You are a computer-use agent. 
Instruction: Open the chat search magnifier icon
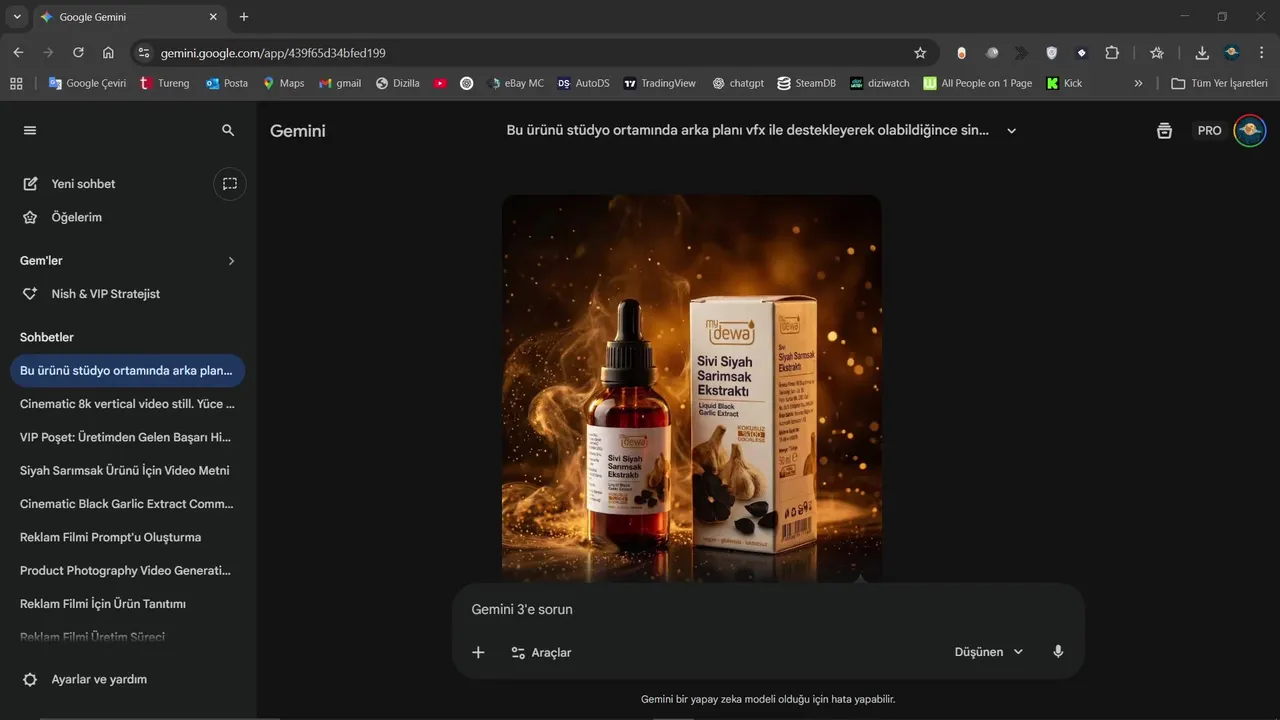(x=228, y=130)
